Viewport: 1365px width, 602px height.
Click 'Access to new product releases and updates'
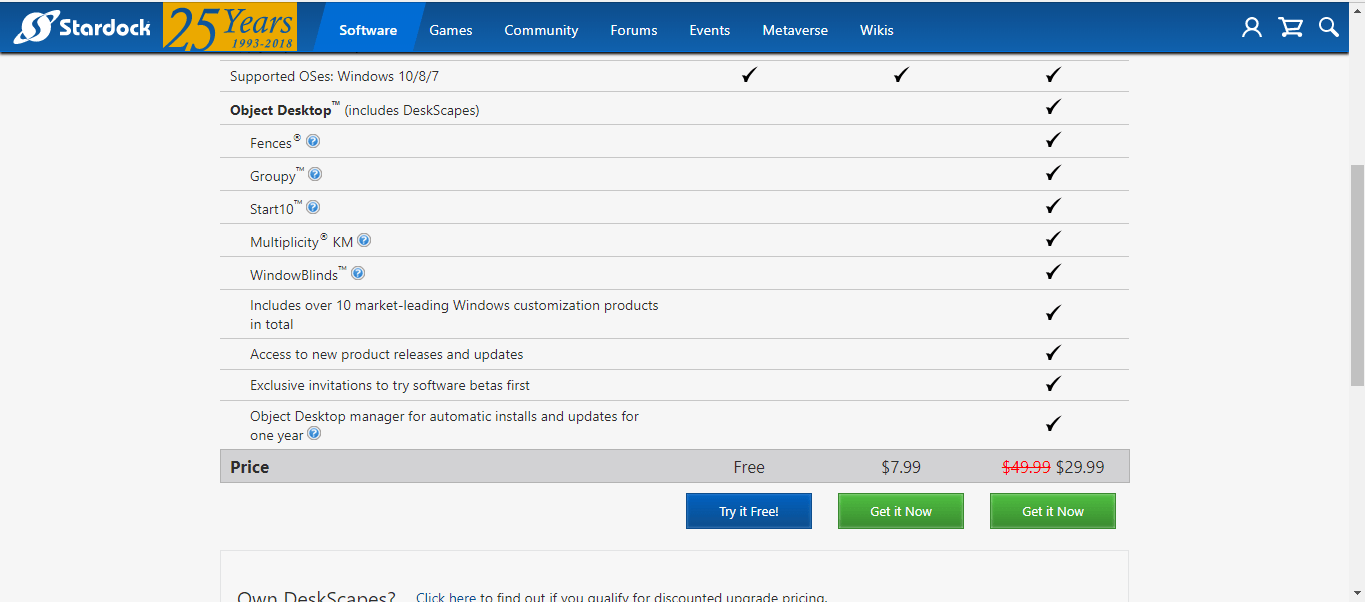coord(387,354)
